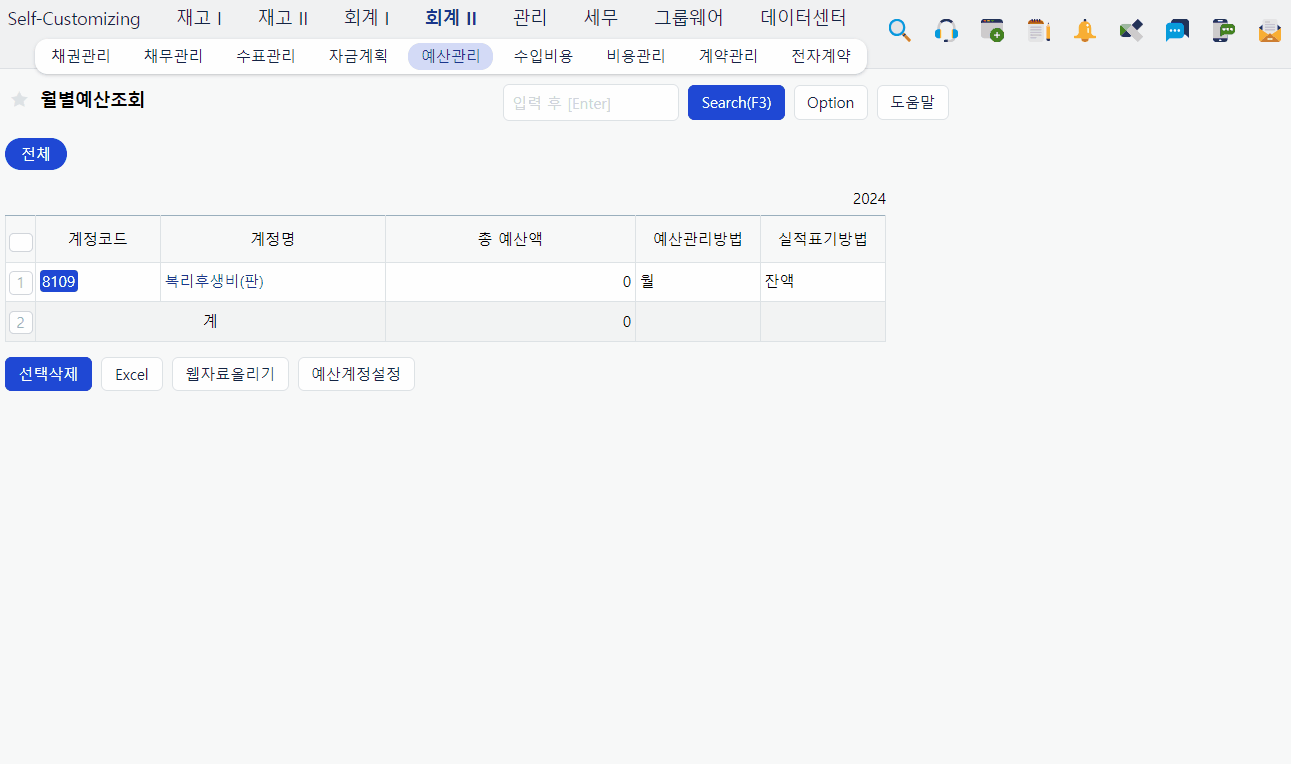Open the Option button
The width and height of the screenshot is (1291, 764).
coord(831,102)
